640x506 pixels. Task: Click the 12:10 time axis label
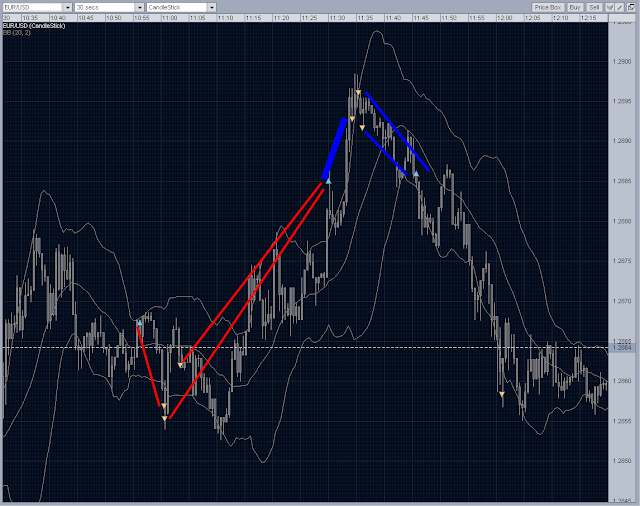560,18
